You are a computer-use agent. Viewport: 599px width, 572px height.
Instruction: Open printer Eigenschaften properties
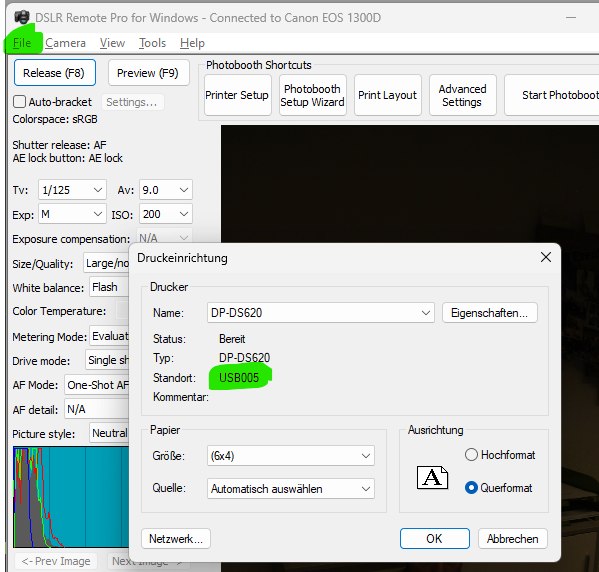point(489,313)
